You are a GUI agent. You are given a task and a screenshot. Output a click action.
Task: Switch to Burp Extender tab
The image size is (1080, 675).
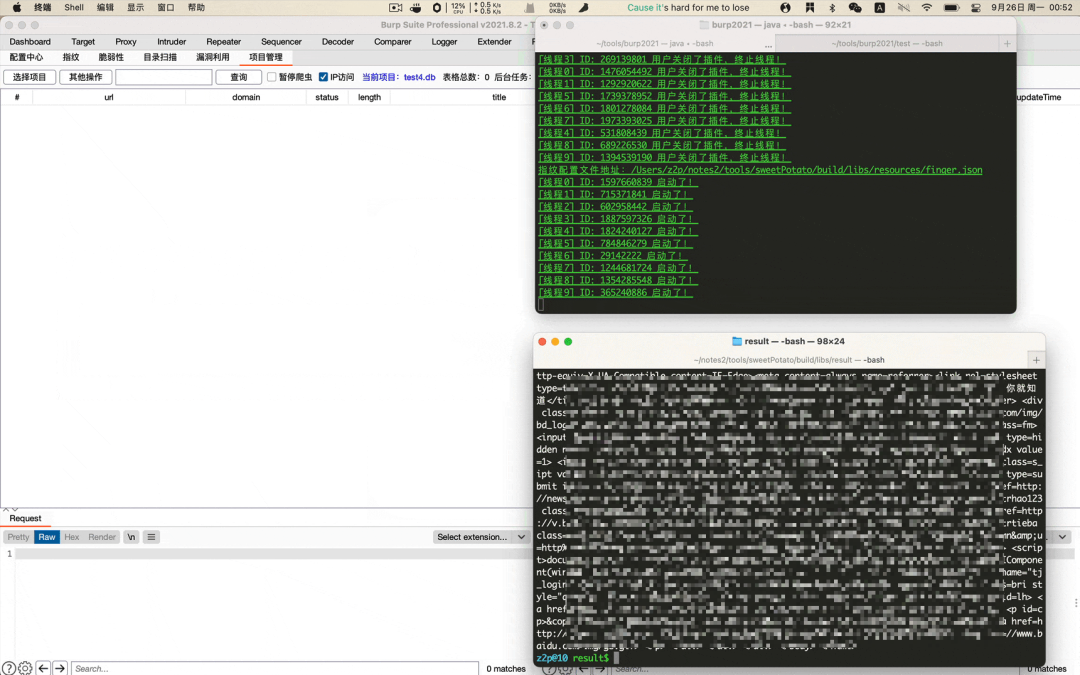[495, 41]
